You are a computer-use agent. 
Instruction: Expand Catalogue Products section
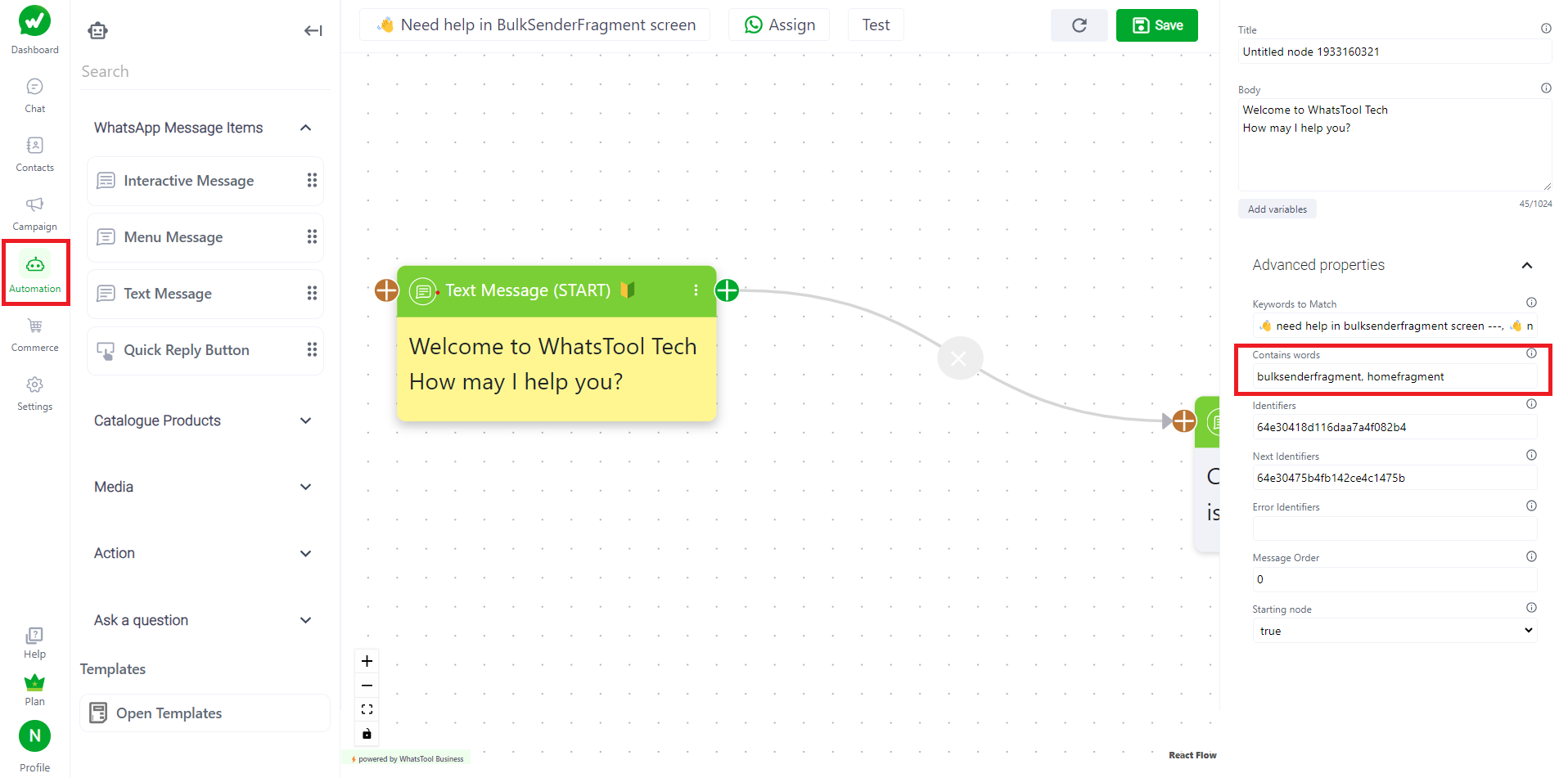(x=305, y=420)
